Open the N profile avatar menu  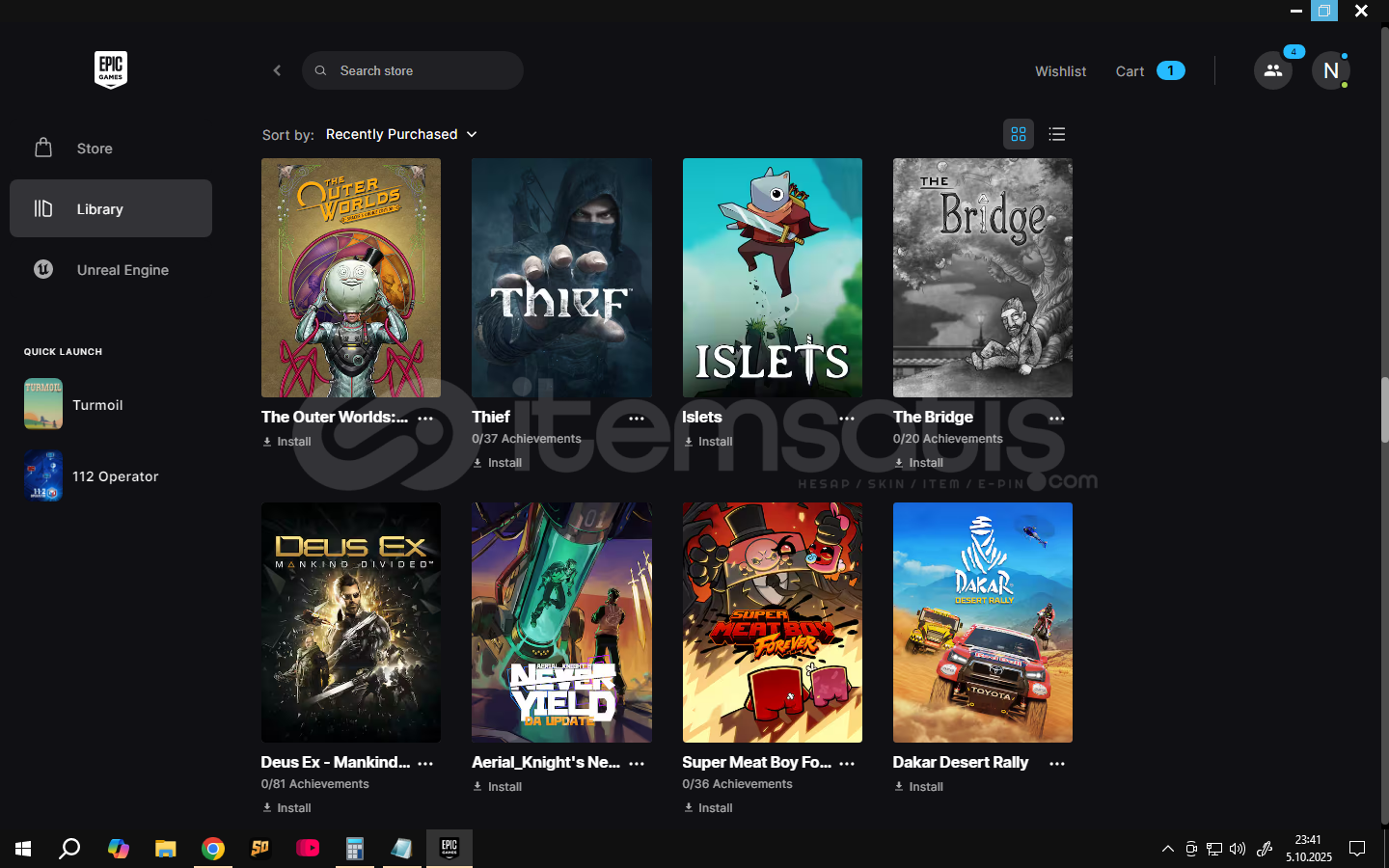click(x=1331, y=70)
